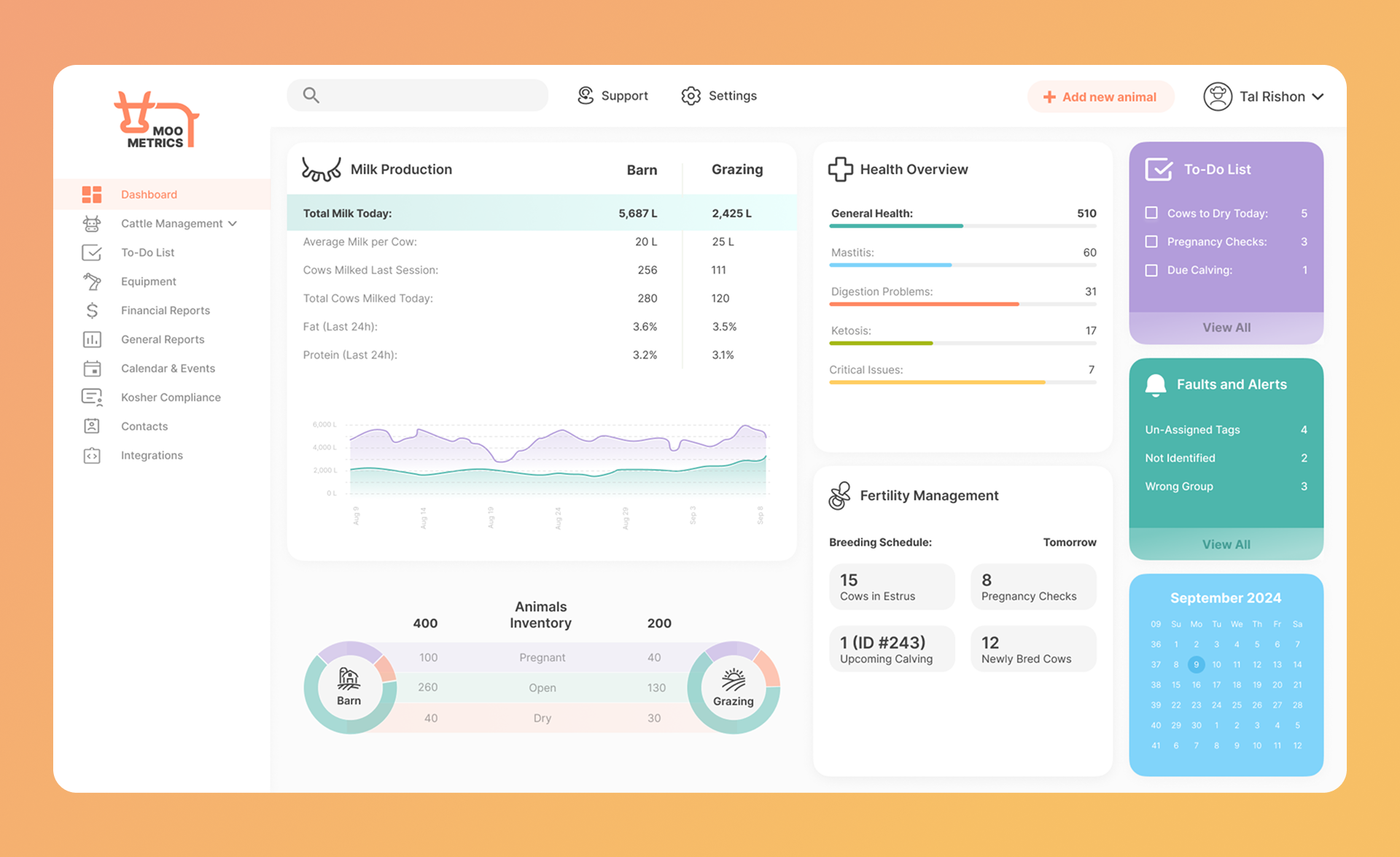
Task: Click the Faults and Alerts bell icon
Action: pos(1156,385)
